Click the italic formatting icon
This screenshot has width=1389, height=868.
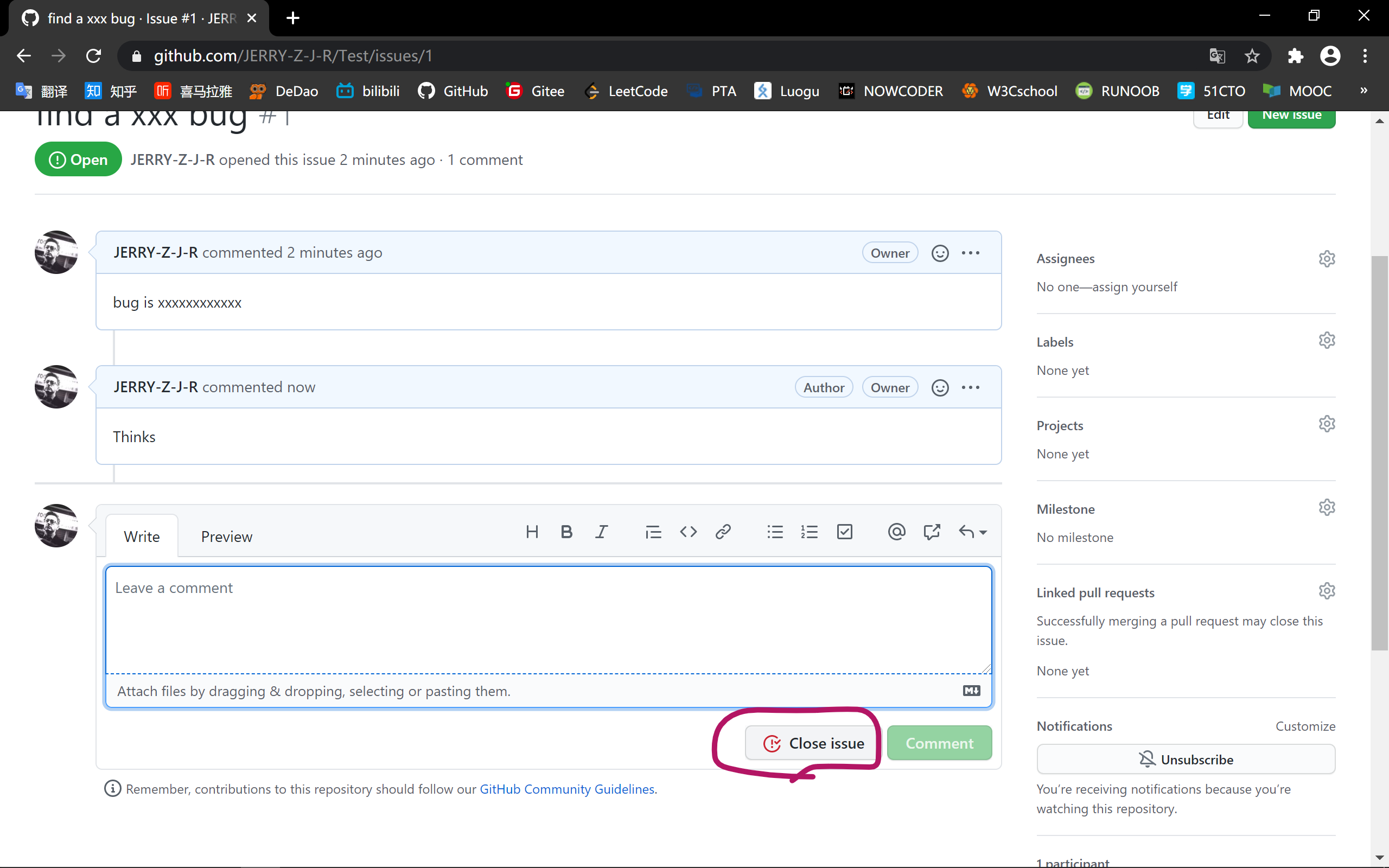tap(601, 532)
